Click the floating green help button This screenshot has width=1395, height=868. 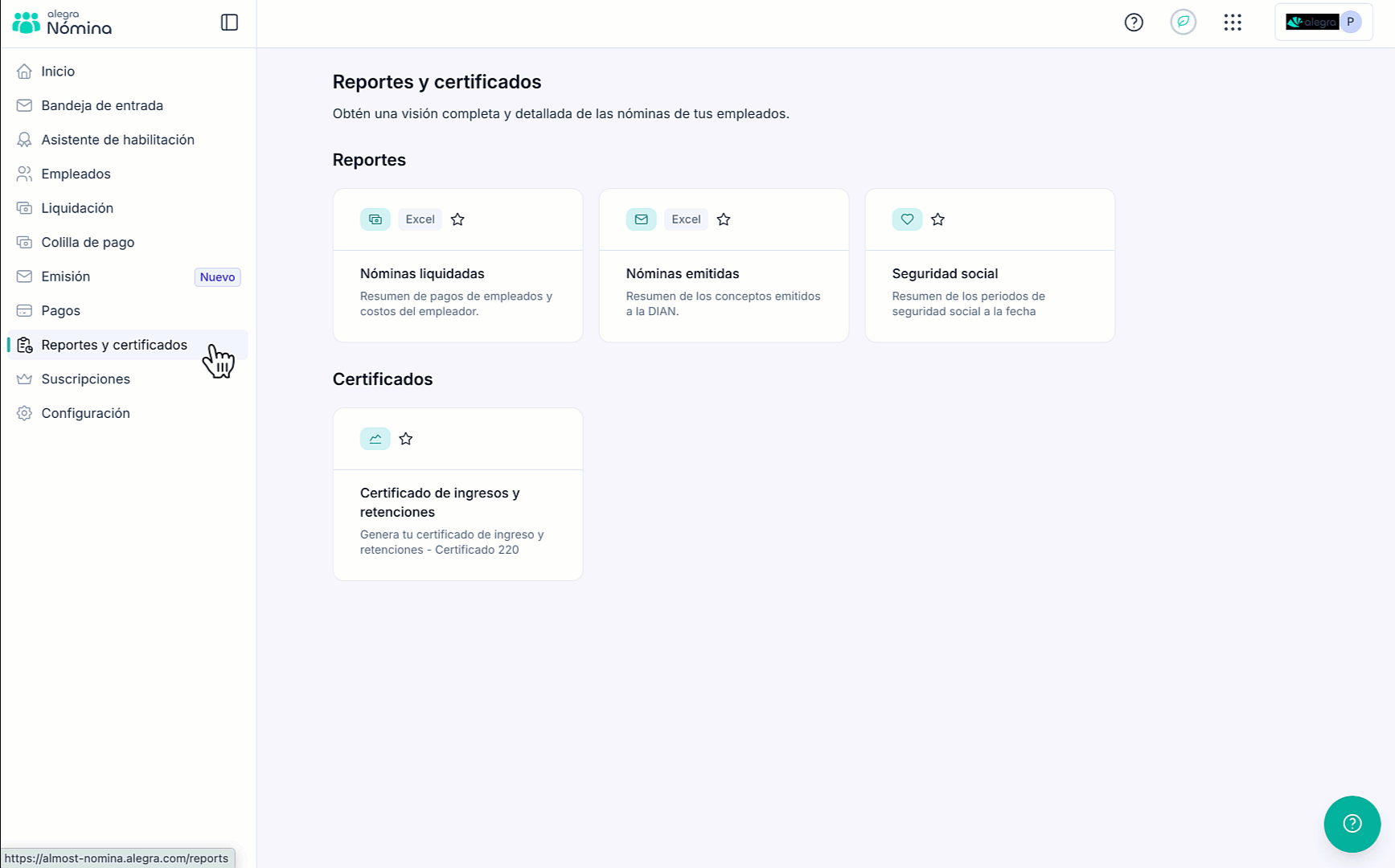pos(1352,824)
